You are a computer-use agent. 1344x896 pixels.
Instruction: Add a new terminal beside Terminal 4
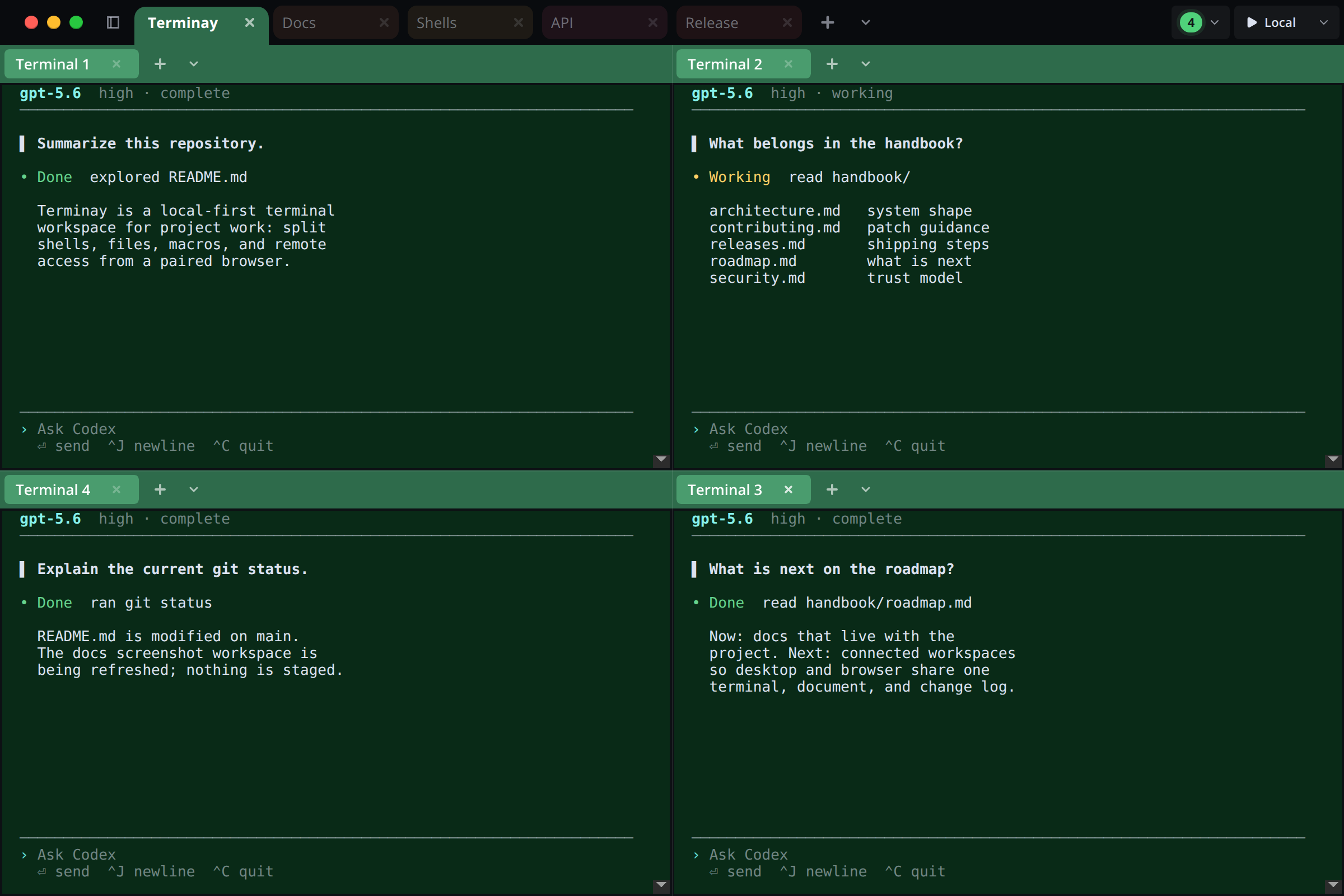pyautogui.click(x=160, y=489)
